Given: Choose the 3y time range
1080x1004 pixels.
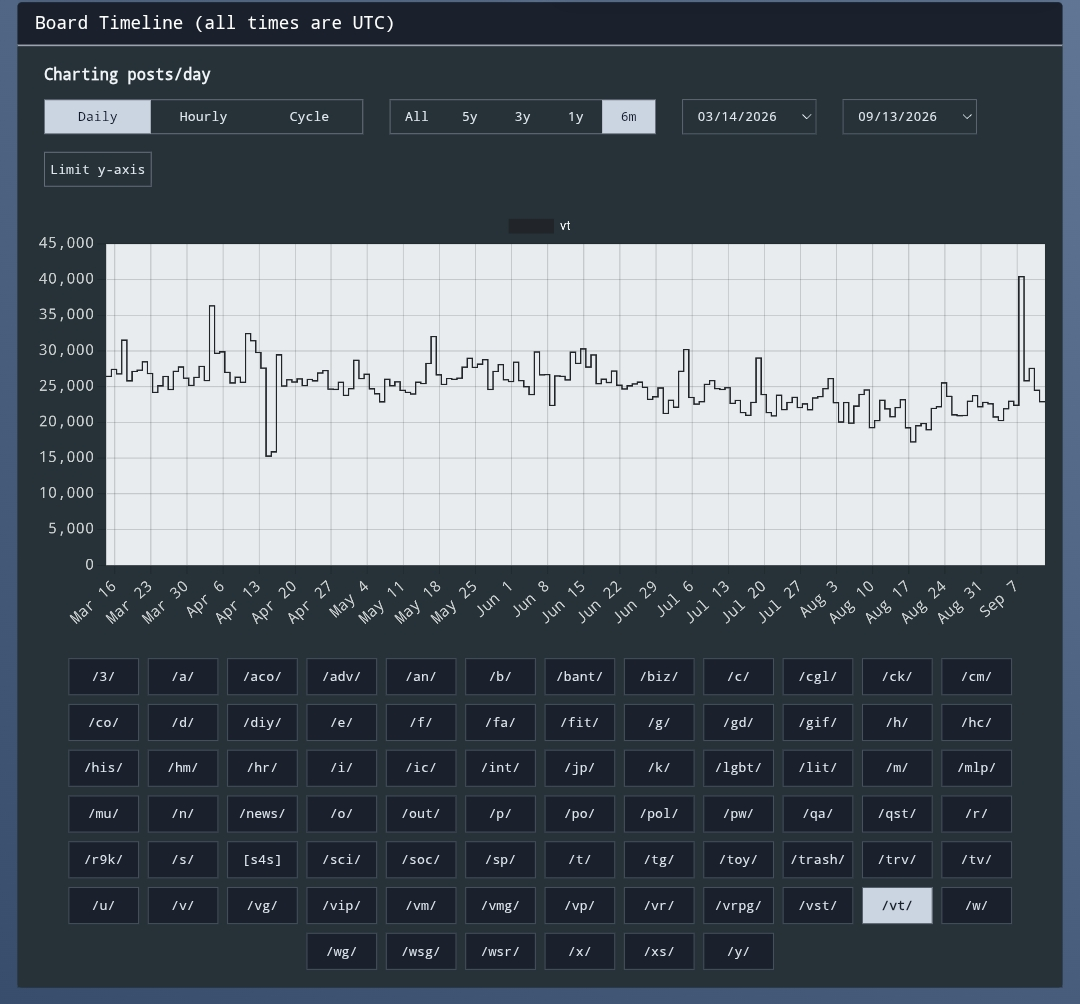Looking at the screenshot, I should coord(523,117).
